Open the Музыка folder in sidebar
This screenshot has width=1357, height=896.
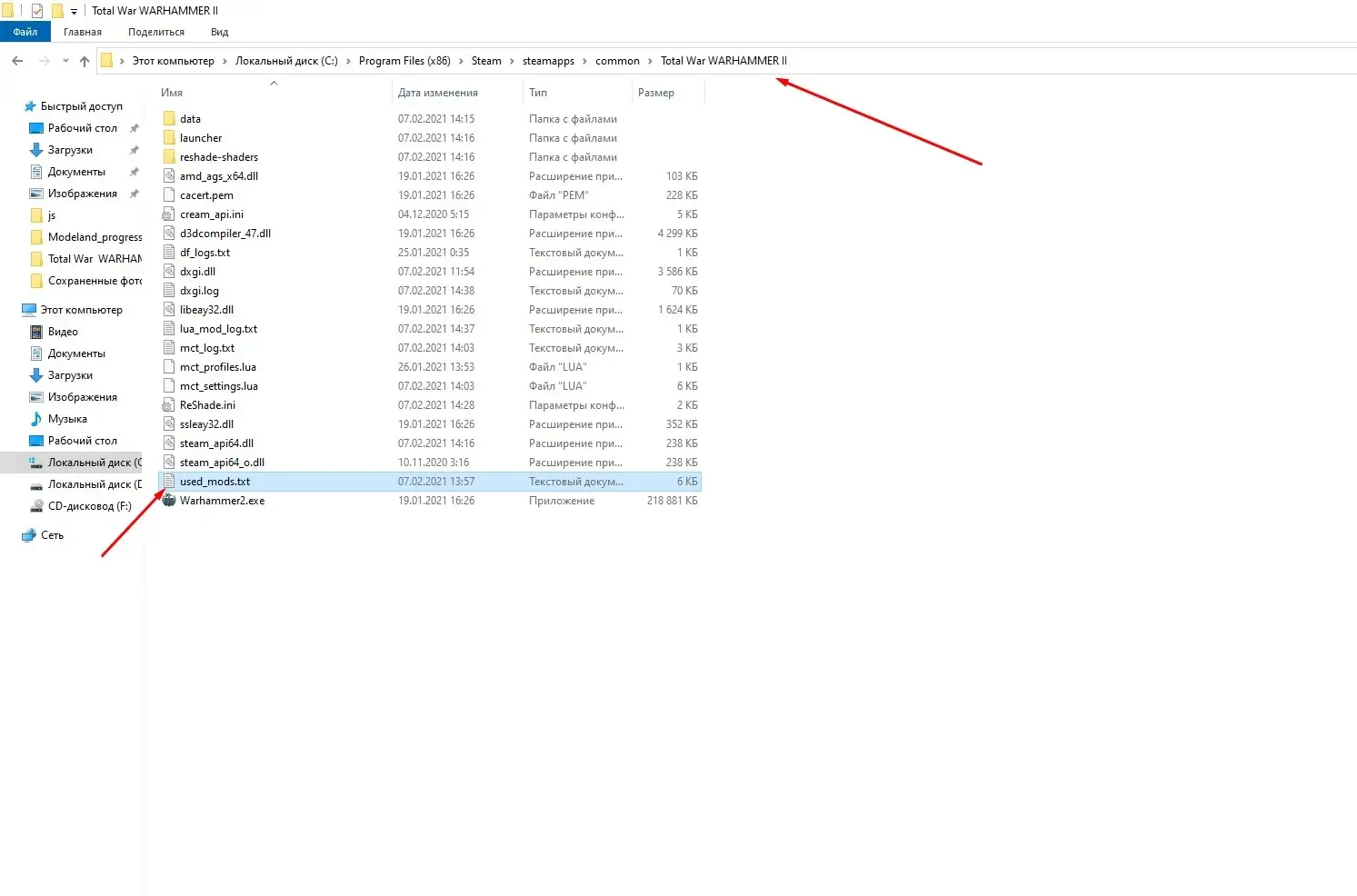click(67, 419)
